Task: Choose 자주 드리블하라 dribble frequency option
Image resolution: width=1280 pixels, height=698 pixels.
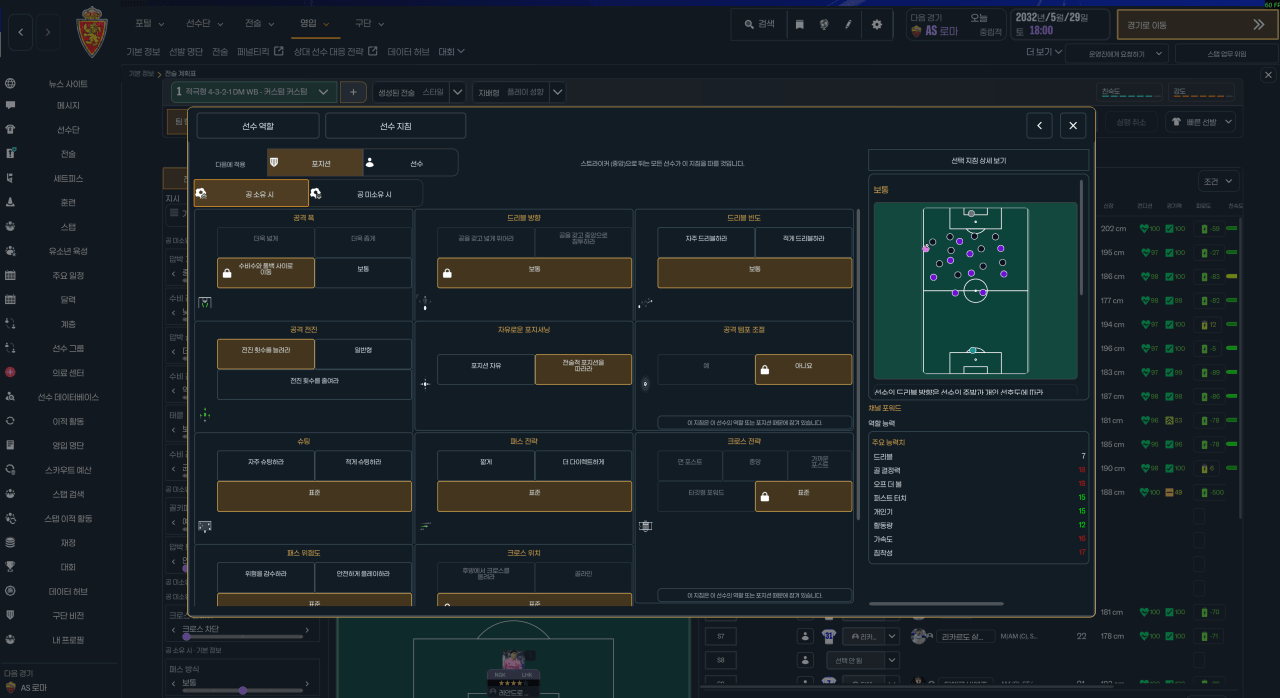Action: coord(706,239)
